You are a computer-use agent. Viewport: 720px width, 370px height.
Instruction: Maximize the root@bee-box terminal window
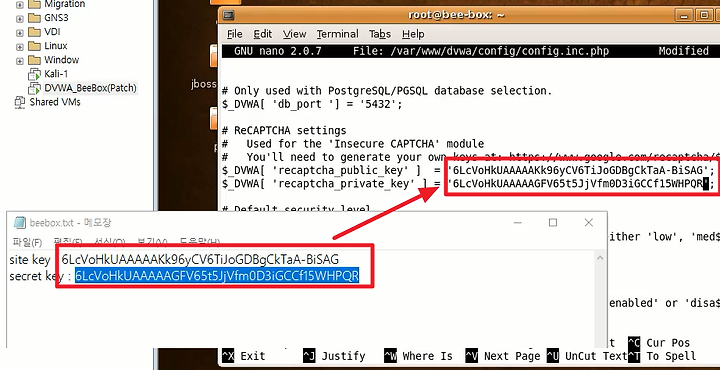(704, 15)
